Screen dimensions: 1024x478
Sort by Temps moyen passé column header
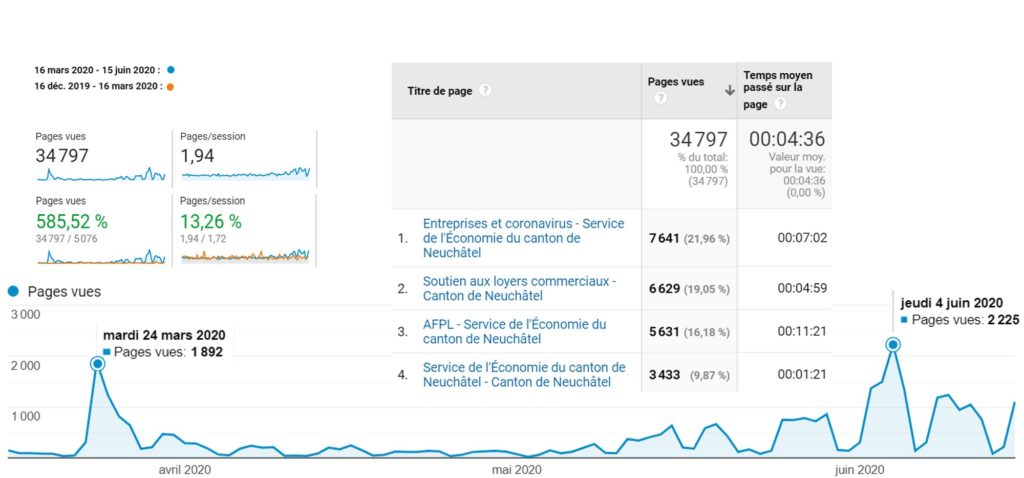777,82
